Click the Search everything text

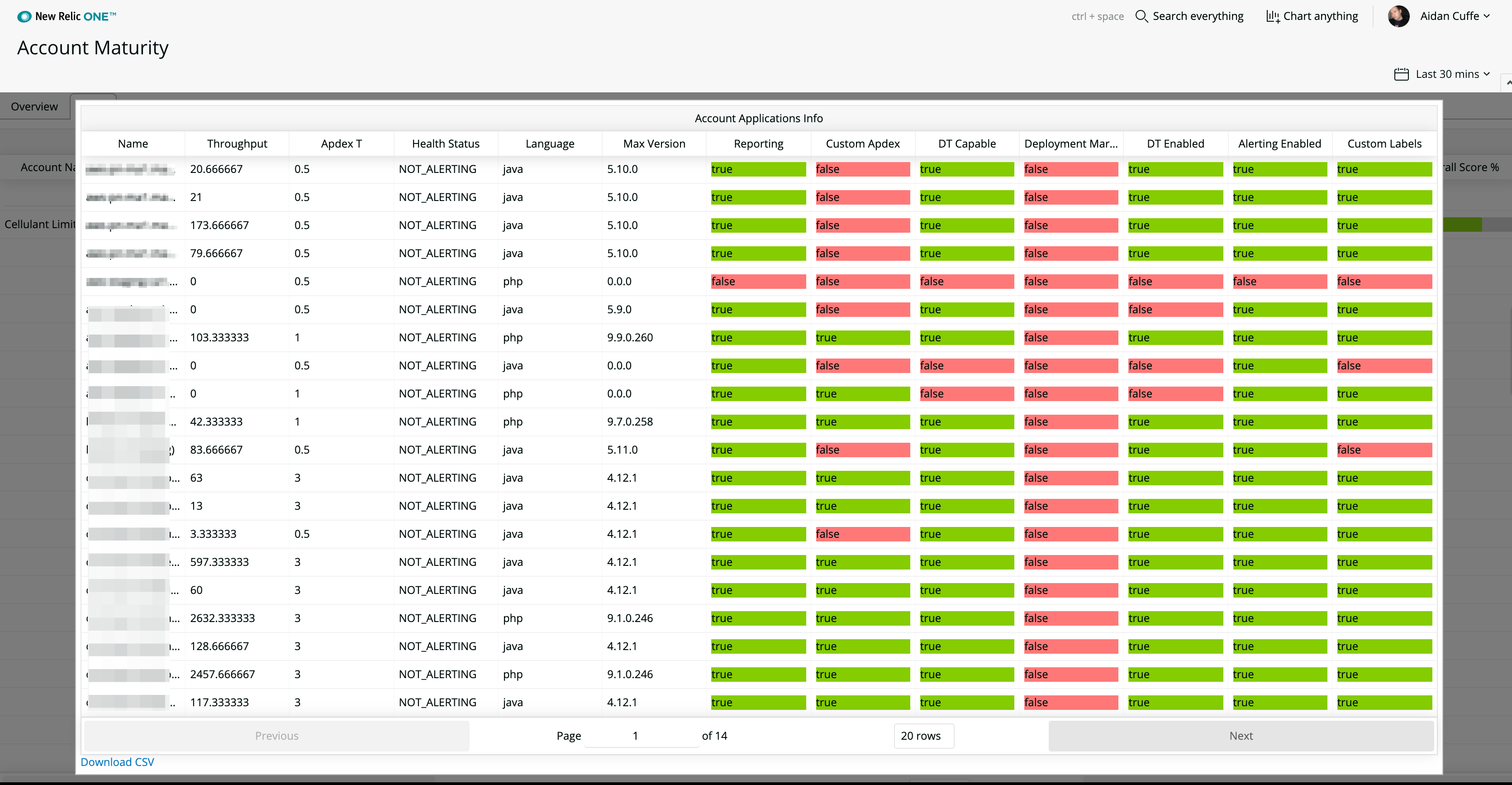(x=1198, y=16)
